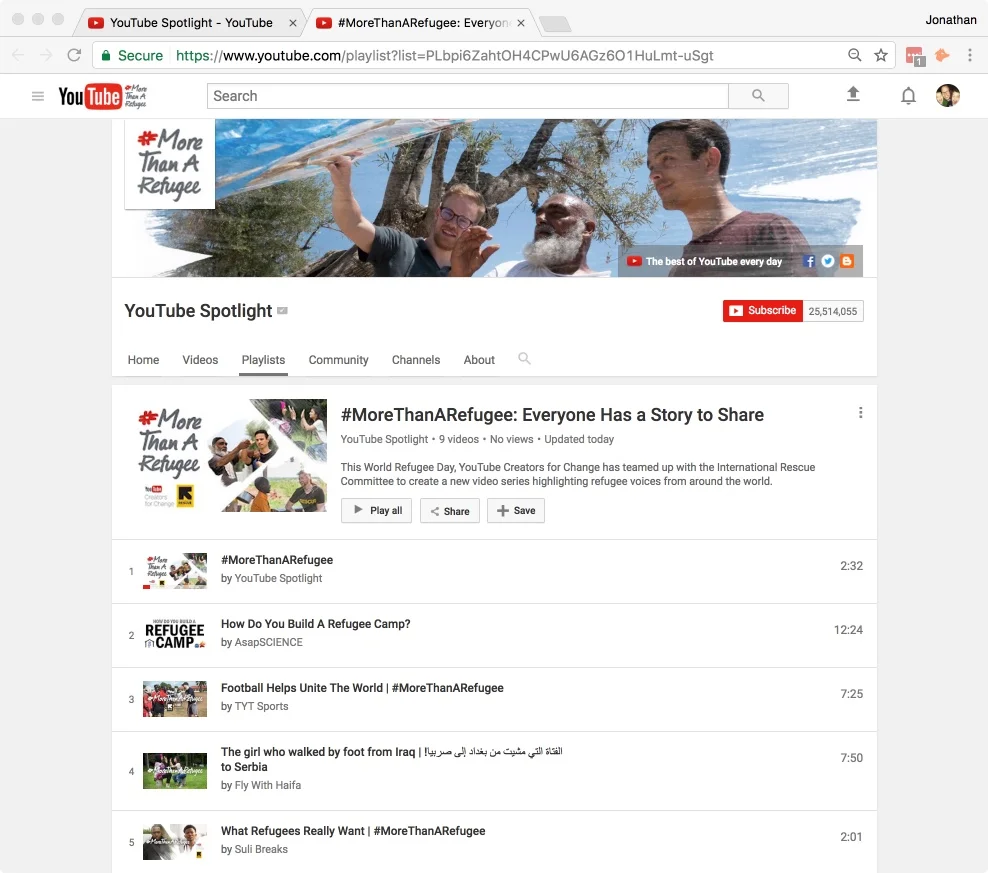Open the #MoreThanARefugee video thumbnail
Screen dimensions: 988x873
pyautogui.click(x=175, y=571)
